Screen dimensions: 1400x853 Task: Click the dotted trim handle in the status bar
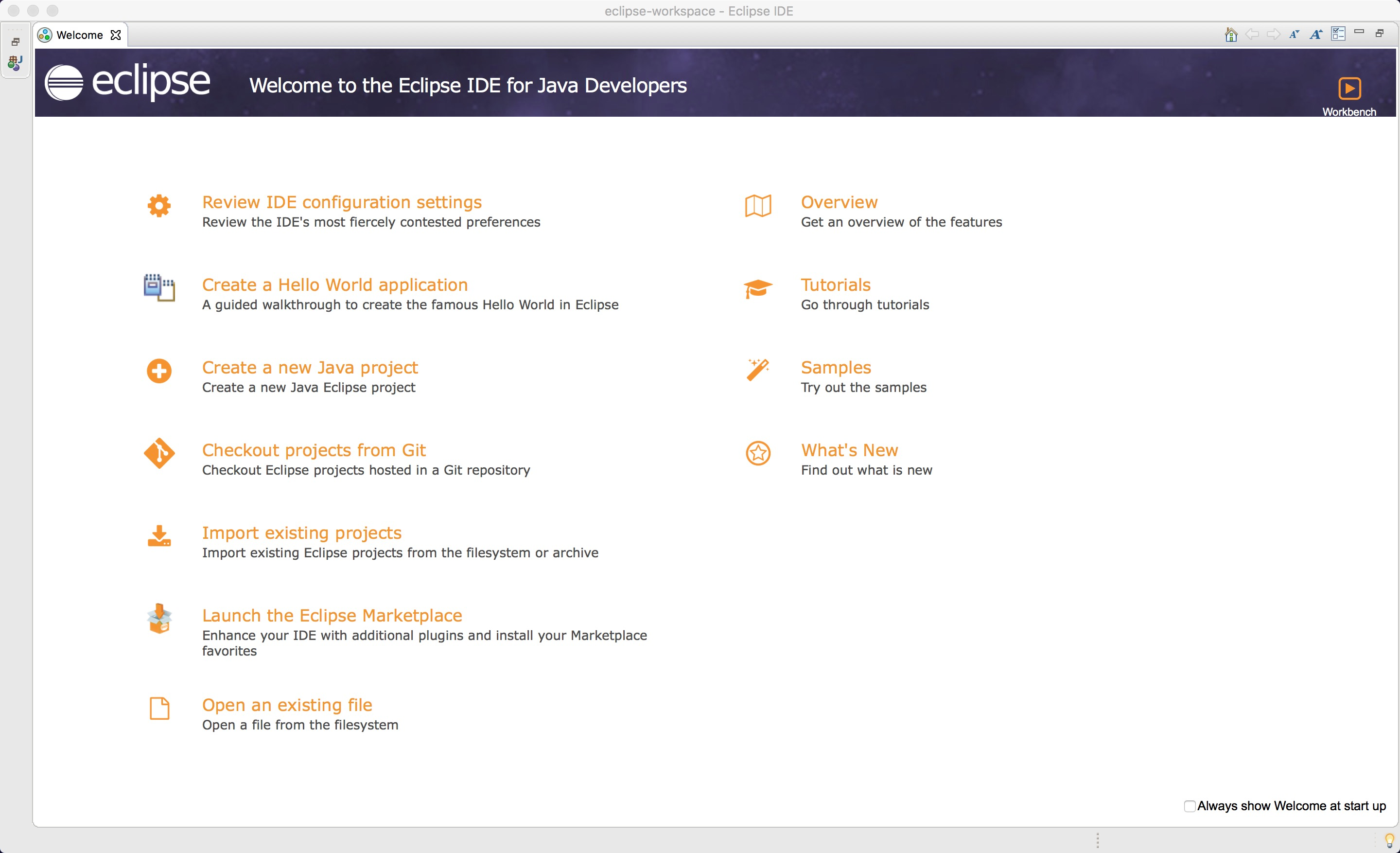pos(1097,840)
